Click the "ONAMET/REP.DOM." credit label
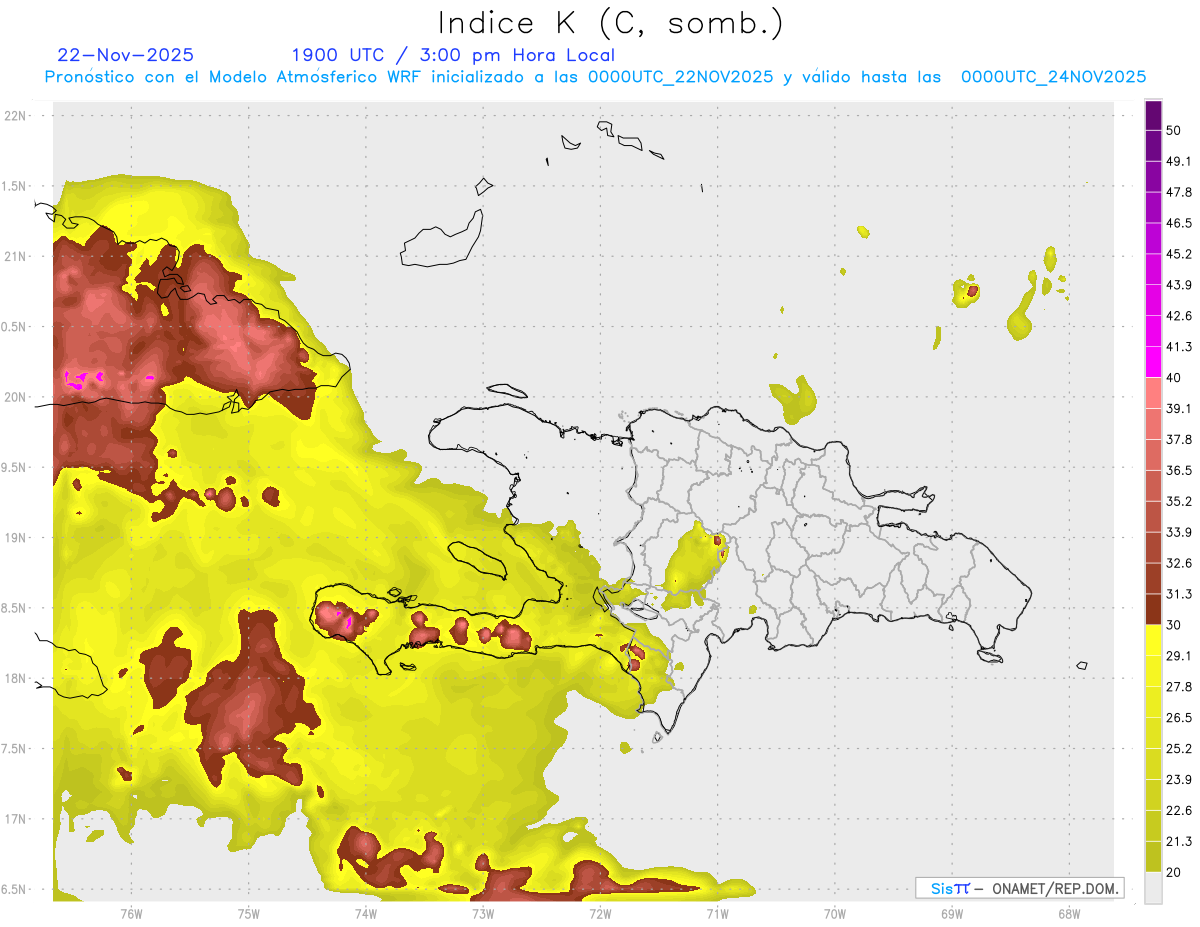 click(1054, 888)
